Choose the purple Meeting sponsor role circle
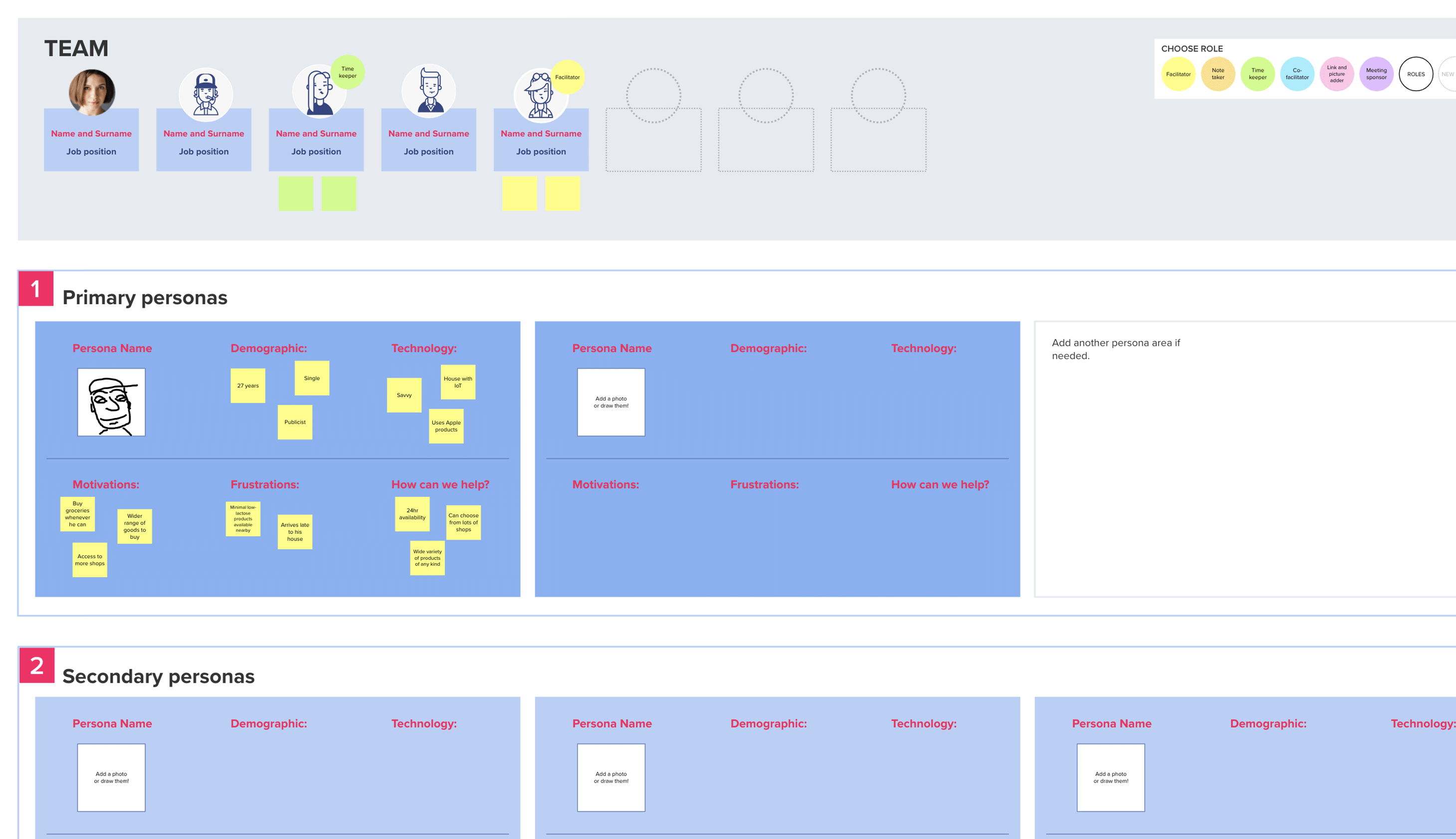The image size is (1456, 839). click(1377, 74)
